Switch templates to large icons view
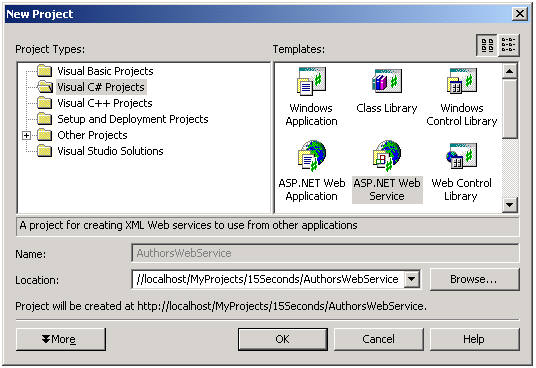The image size is (536, 368). tap(487, 45)
